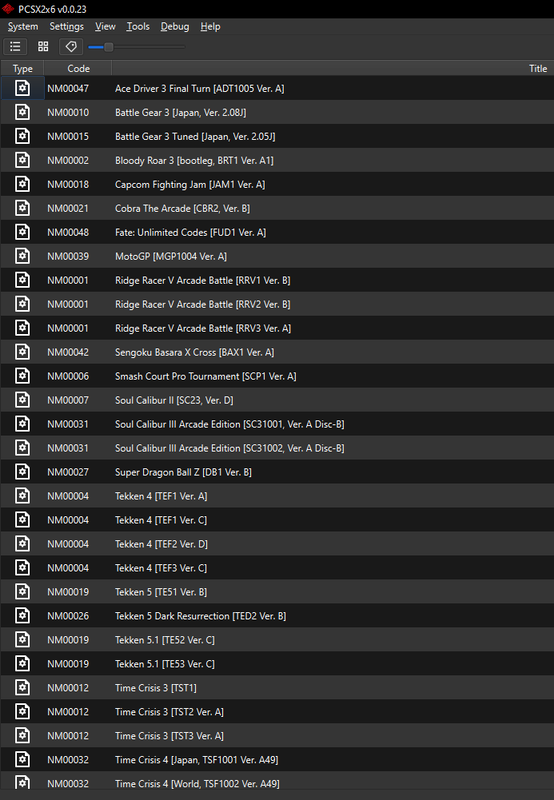Click type icon for Soul Calibur III SC31001
The width and height of the screenshot is (554, 800).
click(22, 424)
